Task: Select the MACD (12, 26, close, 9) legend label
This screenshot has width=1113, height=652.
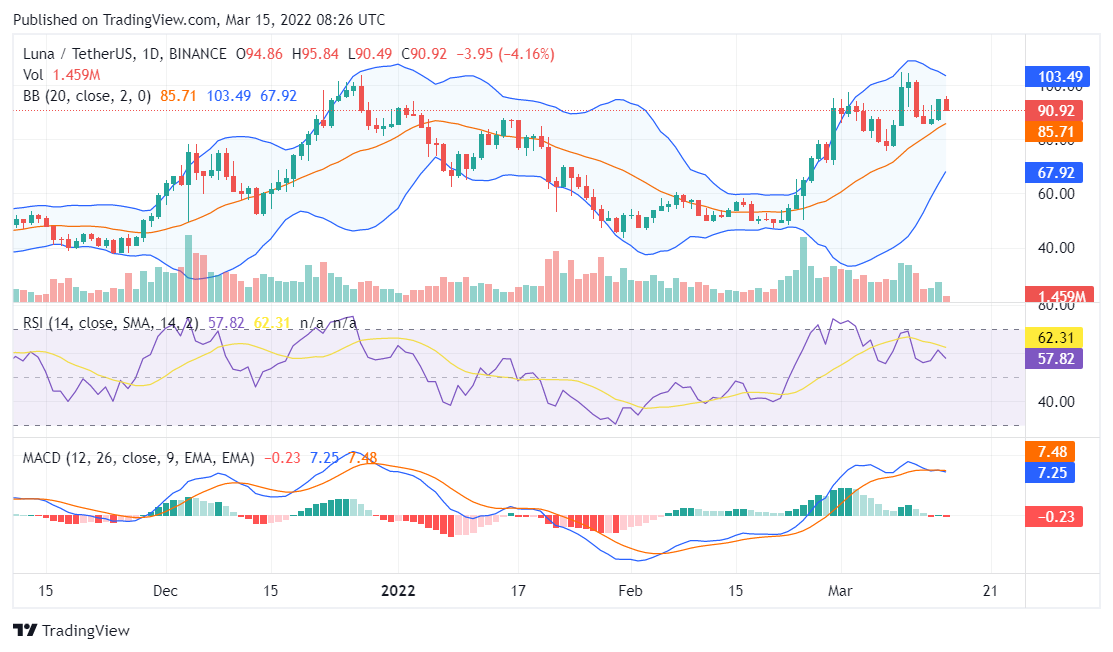Action: pyautogui.click(x=138, y=458)
